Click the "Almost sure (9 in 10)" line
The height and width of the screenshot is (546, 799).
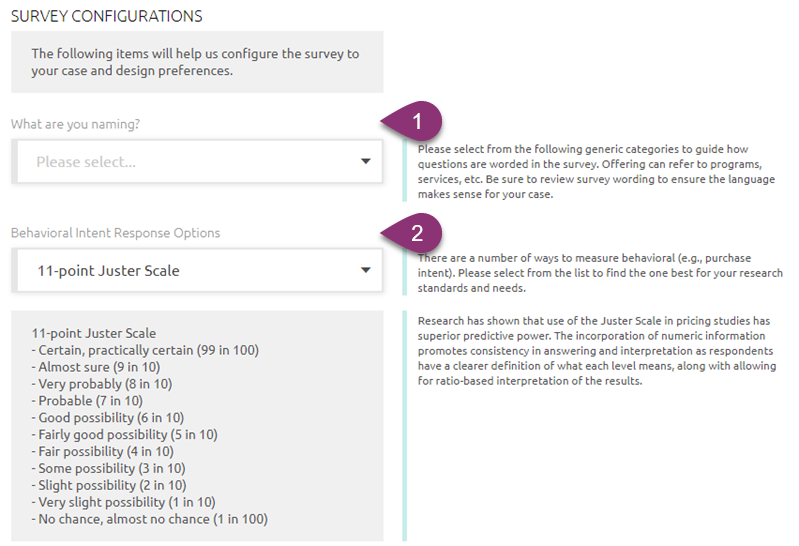pos(96,367)
